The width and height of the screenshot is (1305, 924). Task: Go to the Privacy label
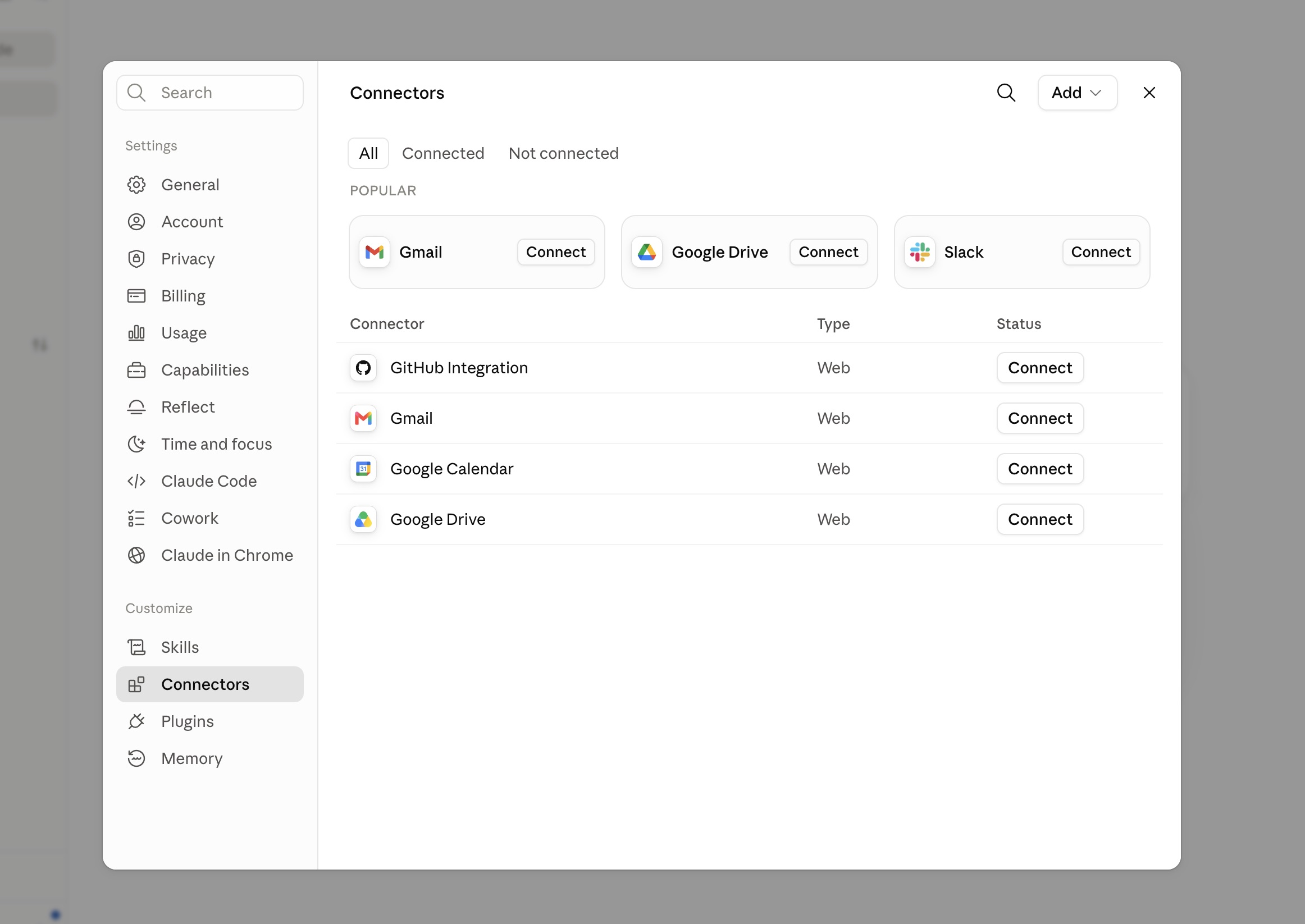[x=188, y=259]
